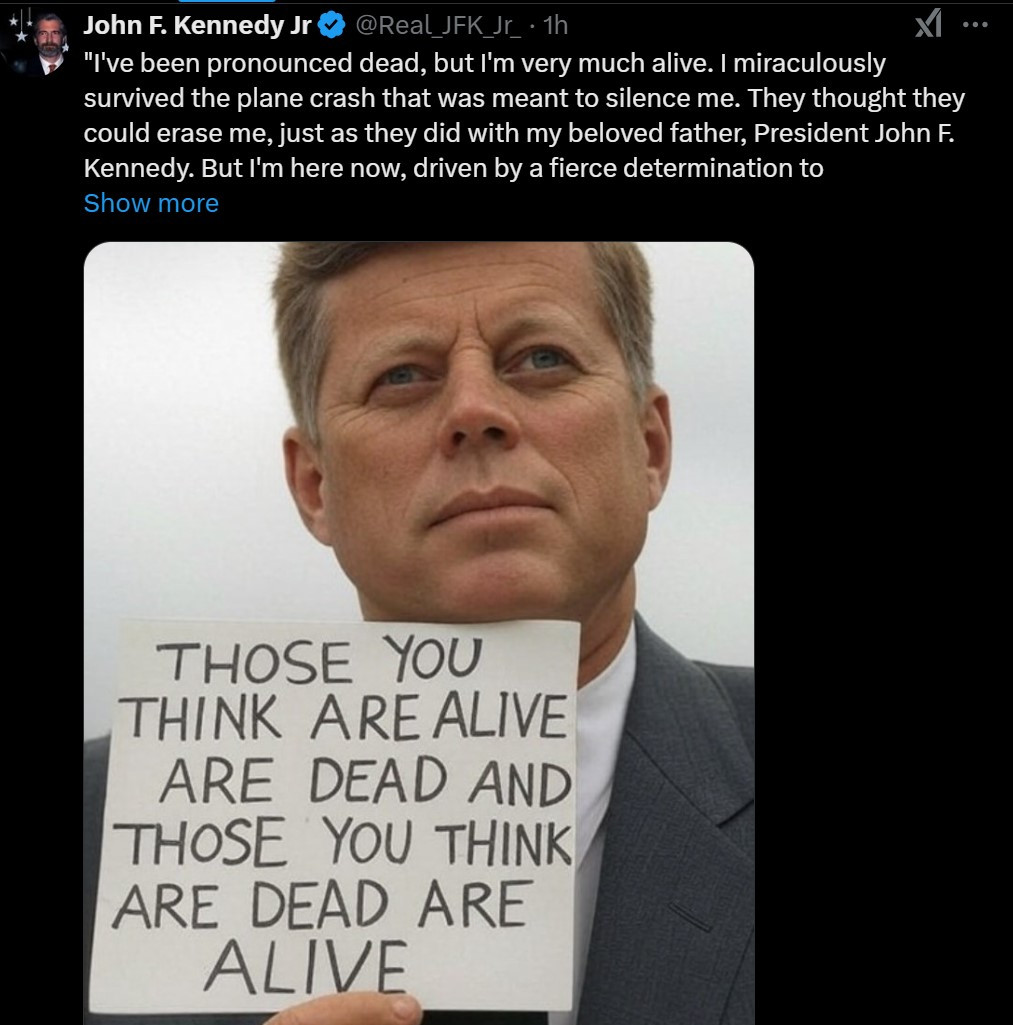Viewport: 1013px width, 1025px height.
Task: Click the post text line starting "I've been pronounced"
Action: (485, 63)
